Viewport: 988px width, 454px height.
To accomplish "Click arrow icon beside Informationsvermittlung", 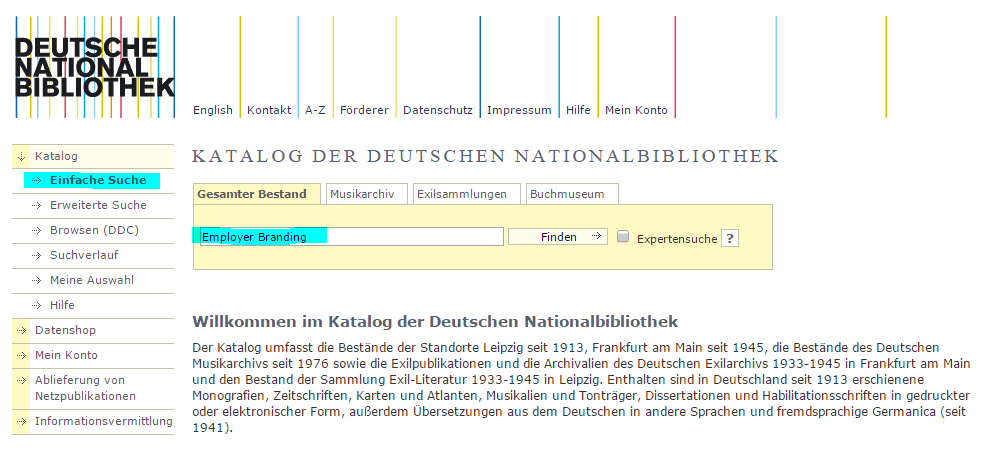I will coord(21,421).
